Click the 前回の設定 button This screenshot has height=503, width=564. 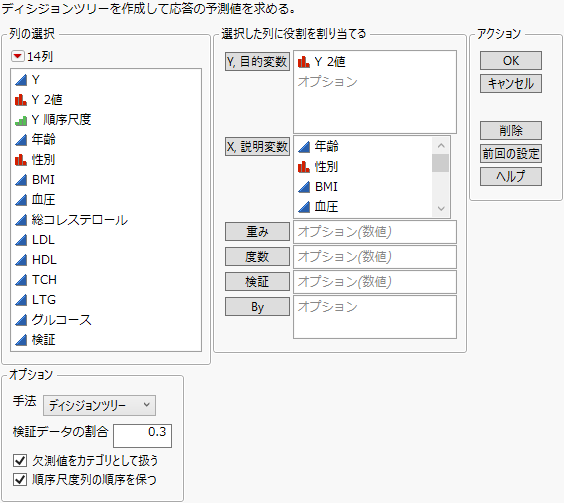(511, 154)
